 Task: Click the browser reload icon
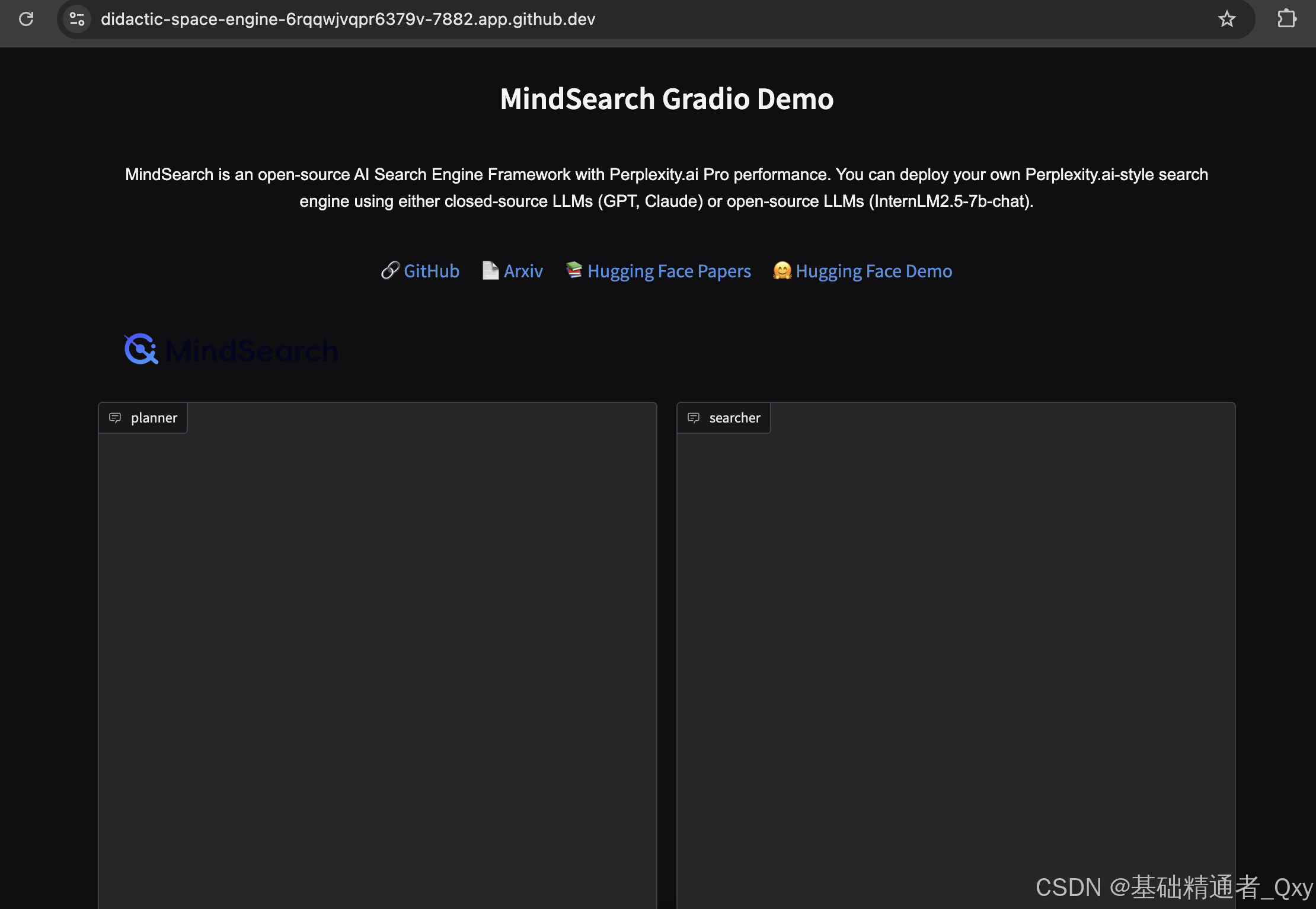(26, 19)
